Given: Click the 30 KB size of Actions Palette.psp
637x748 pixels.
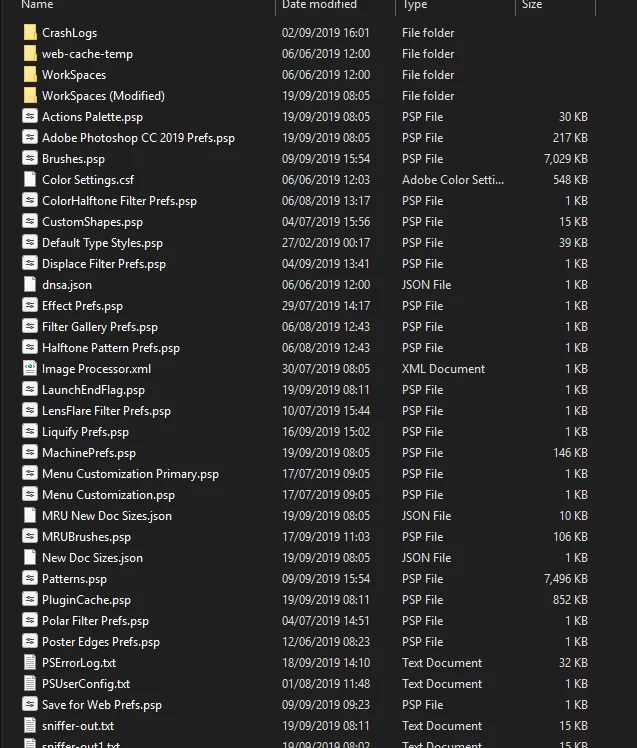Looking at the screenshot, I should pos(573,116).
